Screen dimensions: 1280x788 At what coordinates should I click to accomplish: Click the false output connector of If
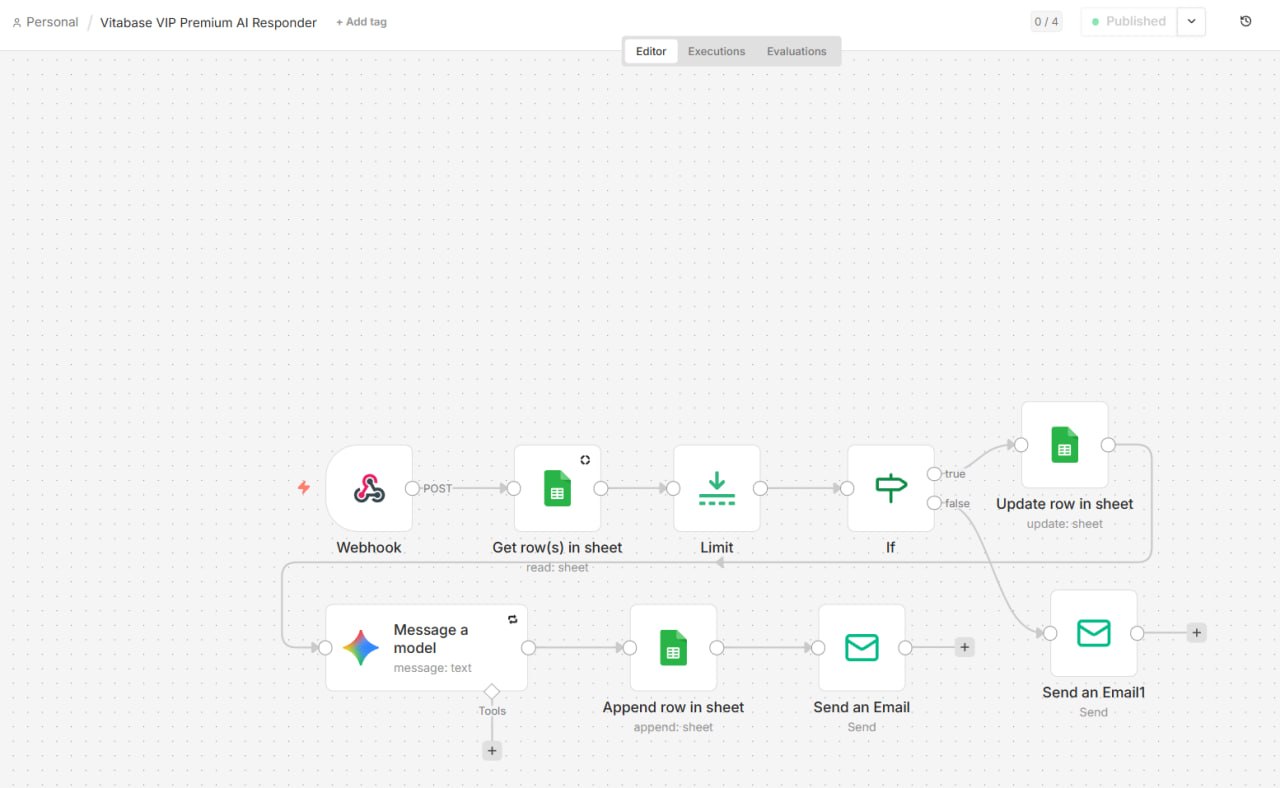coord(934,503)
